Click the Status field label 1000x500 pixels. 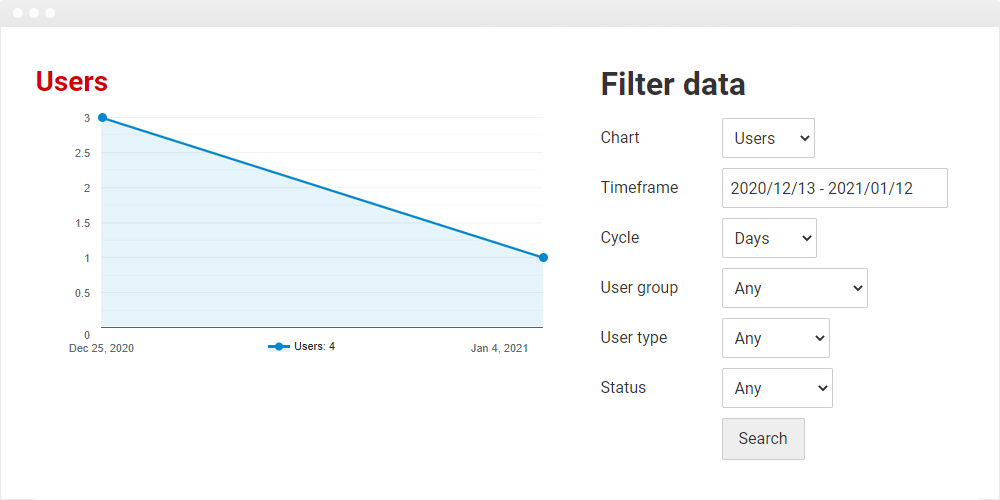click(x=623, y=387)
